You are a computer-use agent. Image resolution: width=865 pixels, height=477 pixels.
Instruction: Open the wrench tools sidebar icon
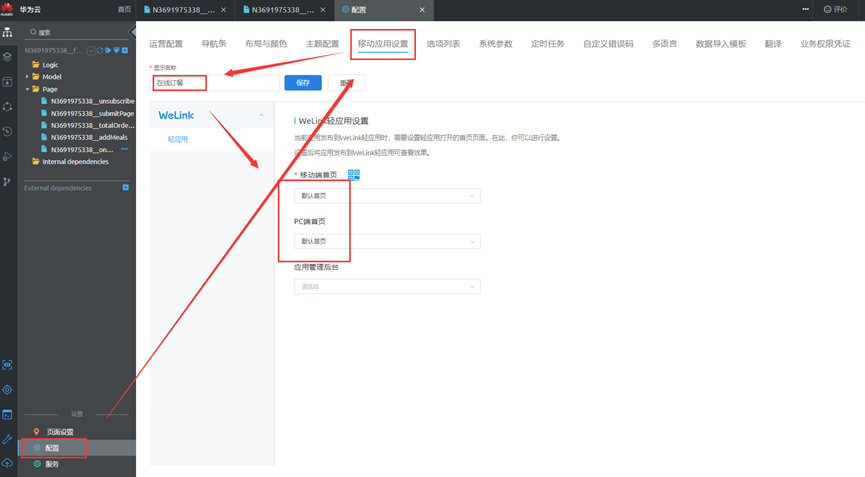point(7,439)
